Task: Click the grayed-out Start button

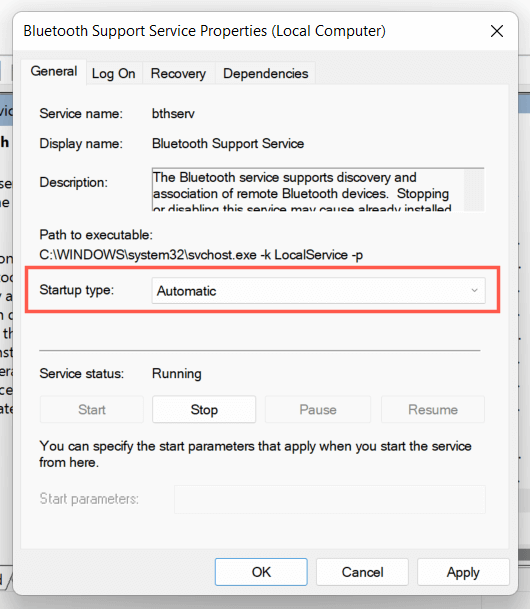Action: coord(92,409)
